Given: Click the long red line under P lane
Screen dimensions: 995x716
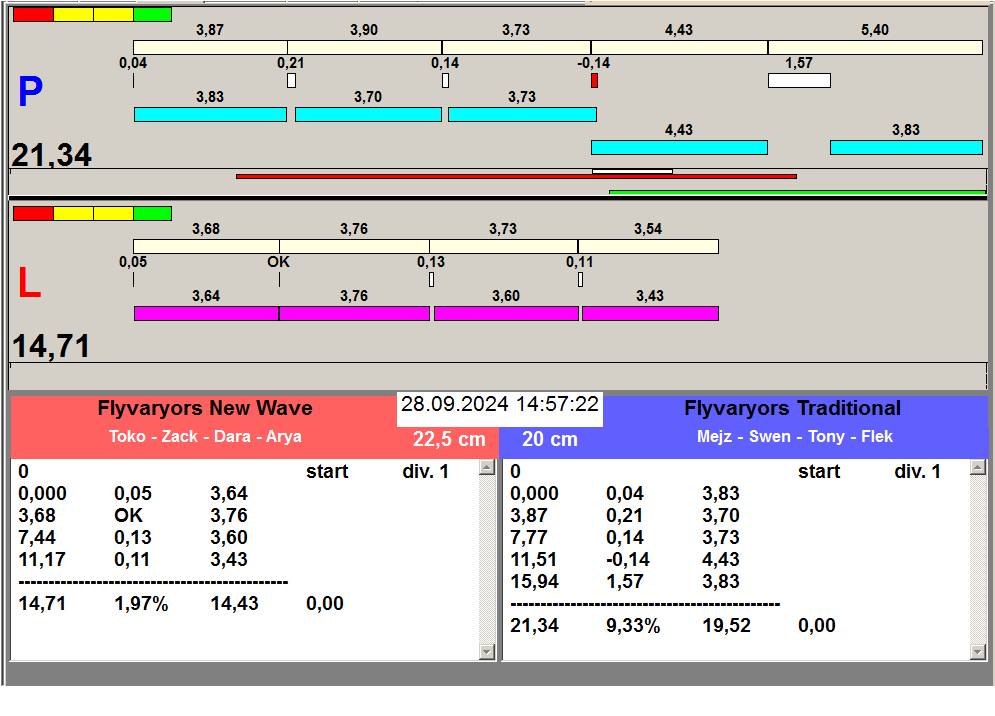Looking at the screenshot, I should [516, 176].
